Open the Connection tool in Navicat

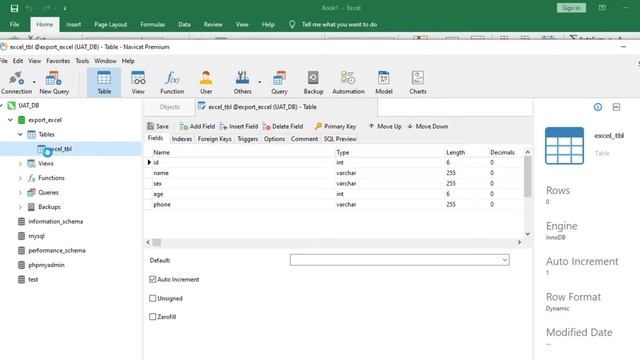tap(16, 82)
